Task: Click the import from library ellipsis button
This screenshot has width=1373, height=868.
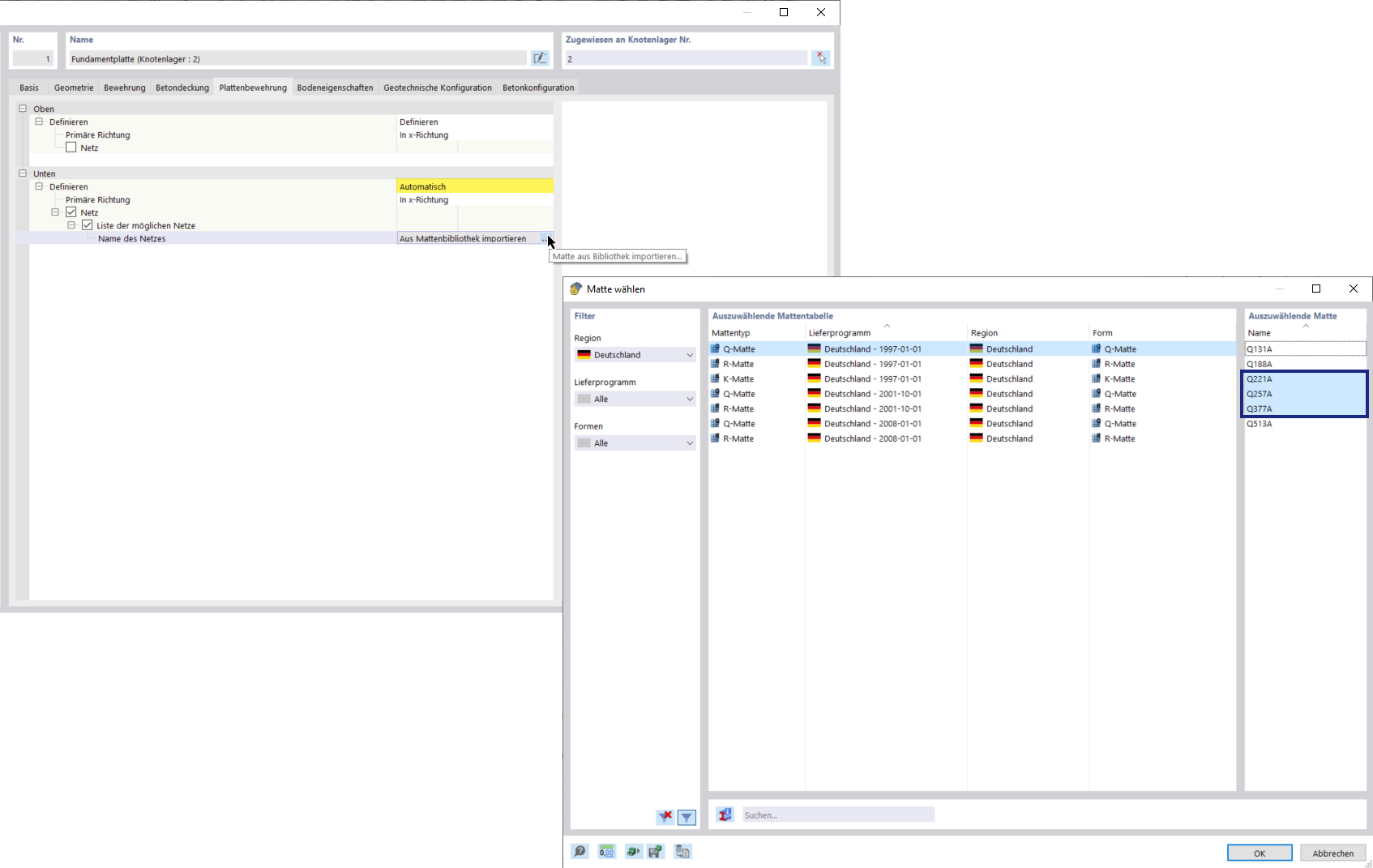Action: 546,238
